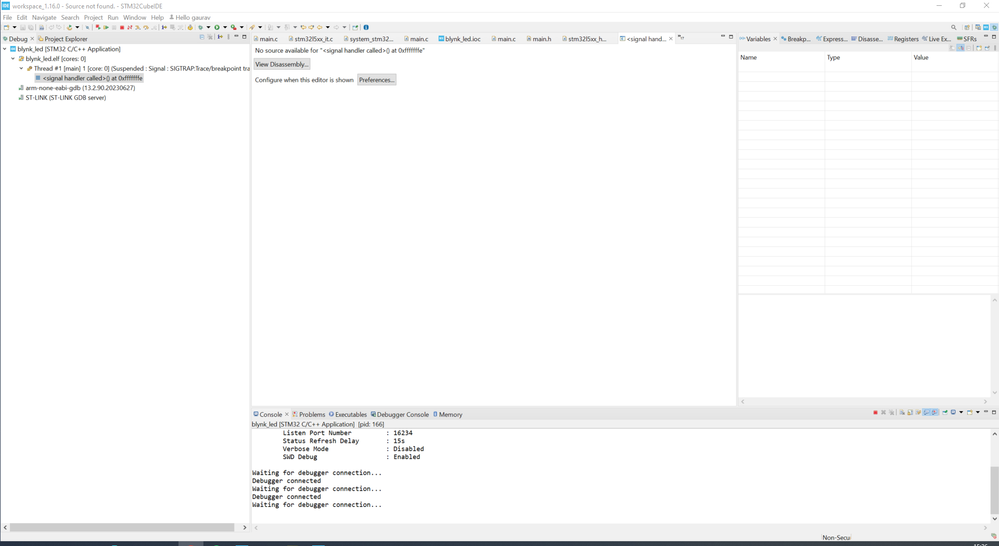
Task: Select signal handler called stack frame
Action: click(x=89, y=78)
